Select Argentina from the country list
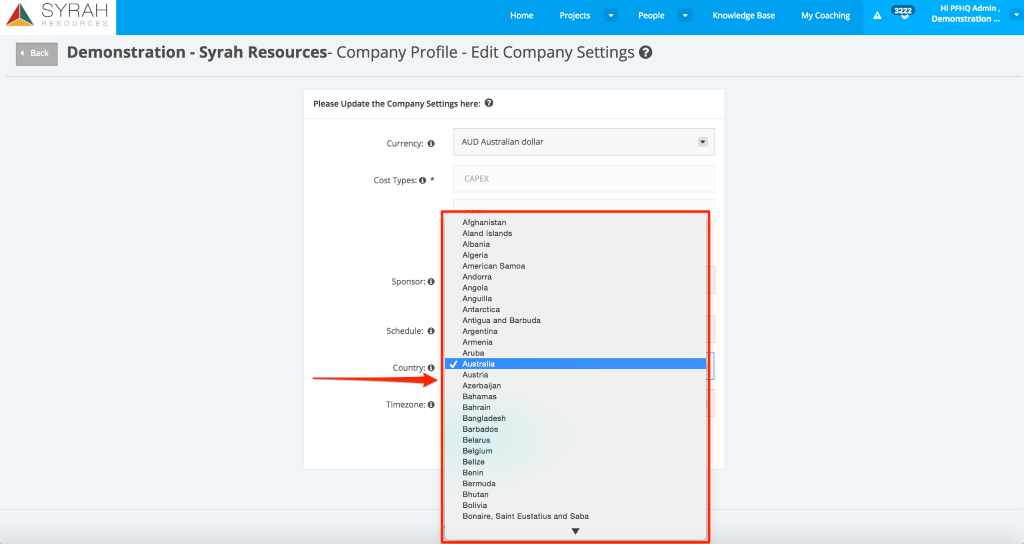The width and height of the screenshot is (1024, 544). [575, 331]
